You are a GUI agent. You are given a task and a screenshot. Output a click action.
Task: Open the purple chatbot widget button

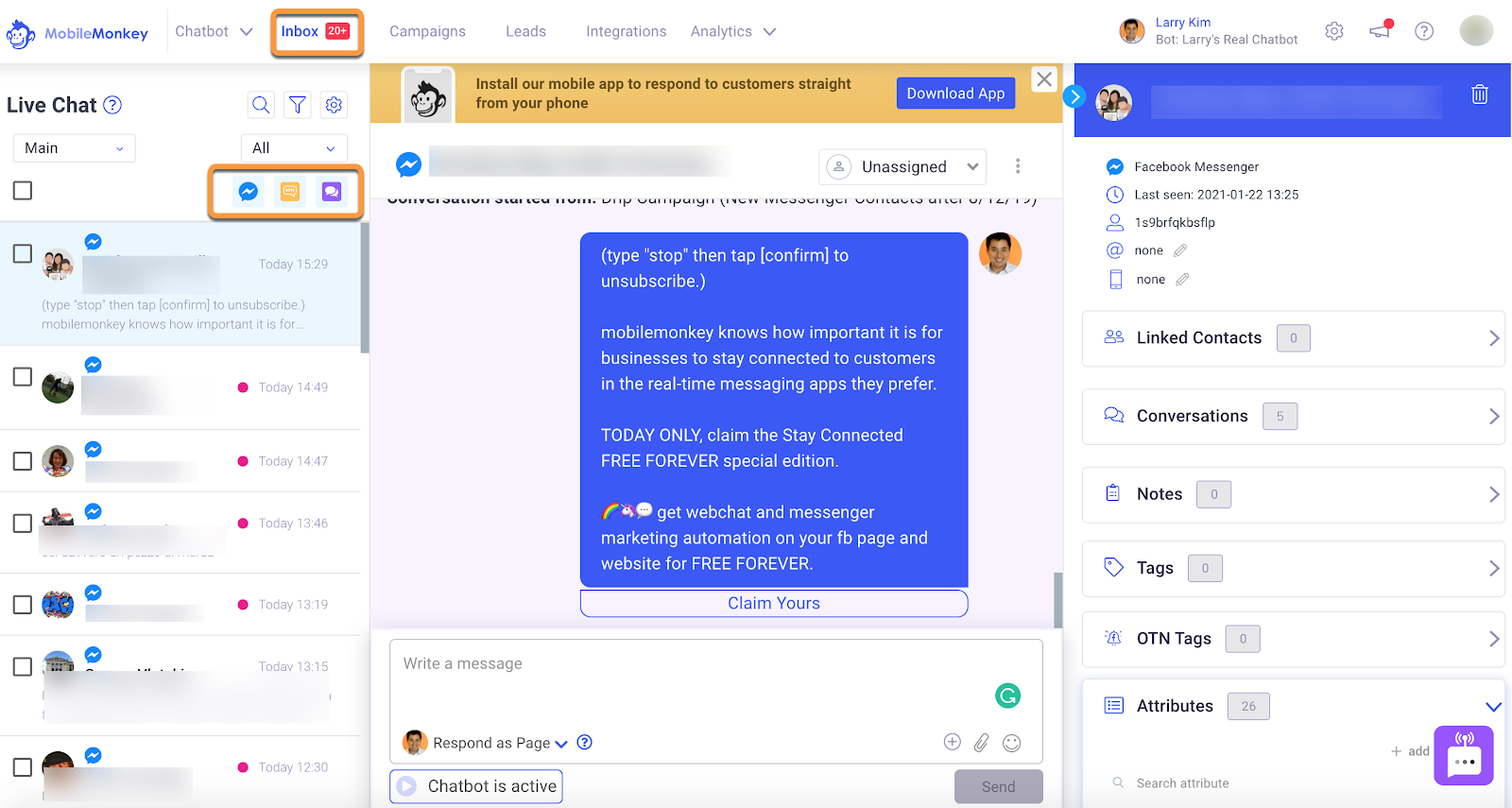1464,755
